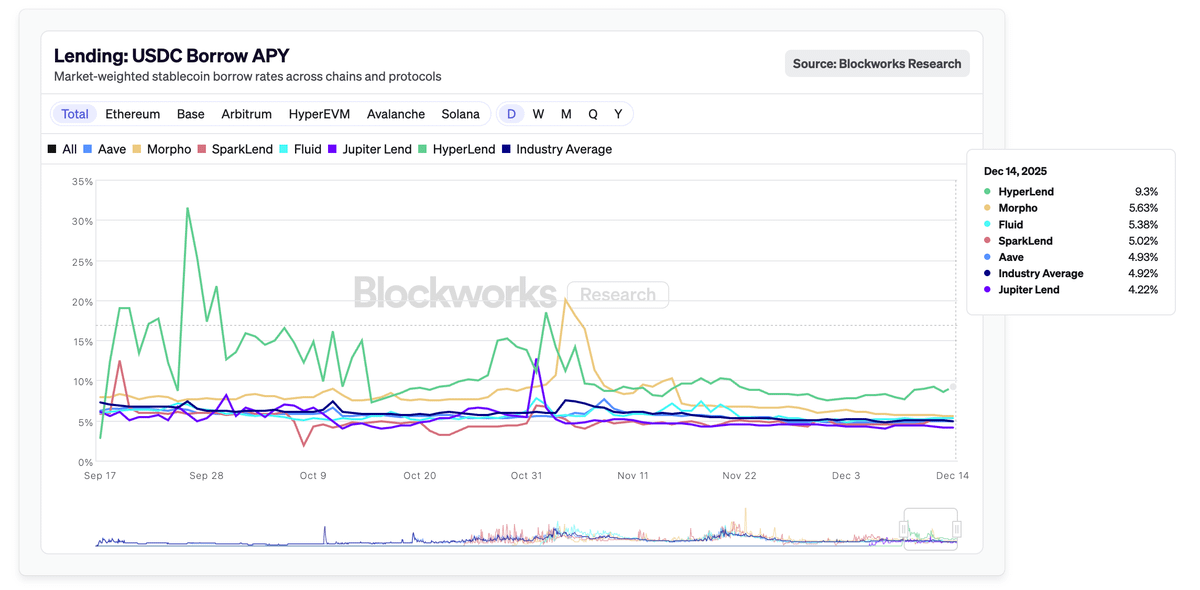Toggle Industry Average series in legend
Viewport: 1200px width, 590px height.
coord(557,149)
